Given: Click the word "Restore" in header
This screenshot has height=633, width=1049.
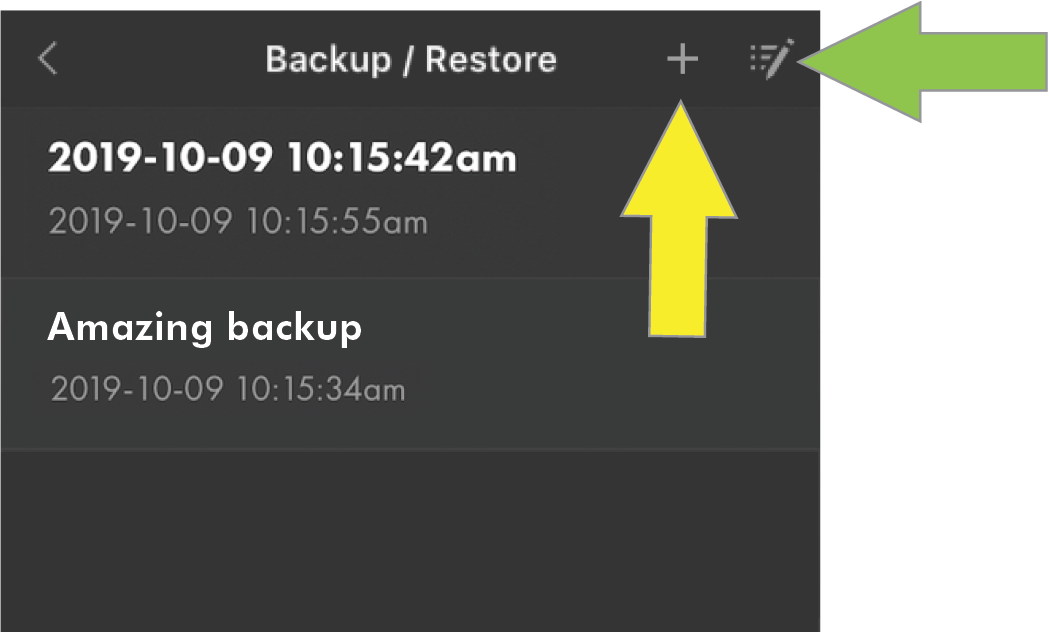Looking at the screenshot, I should coord(491,60).
